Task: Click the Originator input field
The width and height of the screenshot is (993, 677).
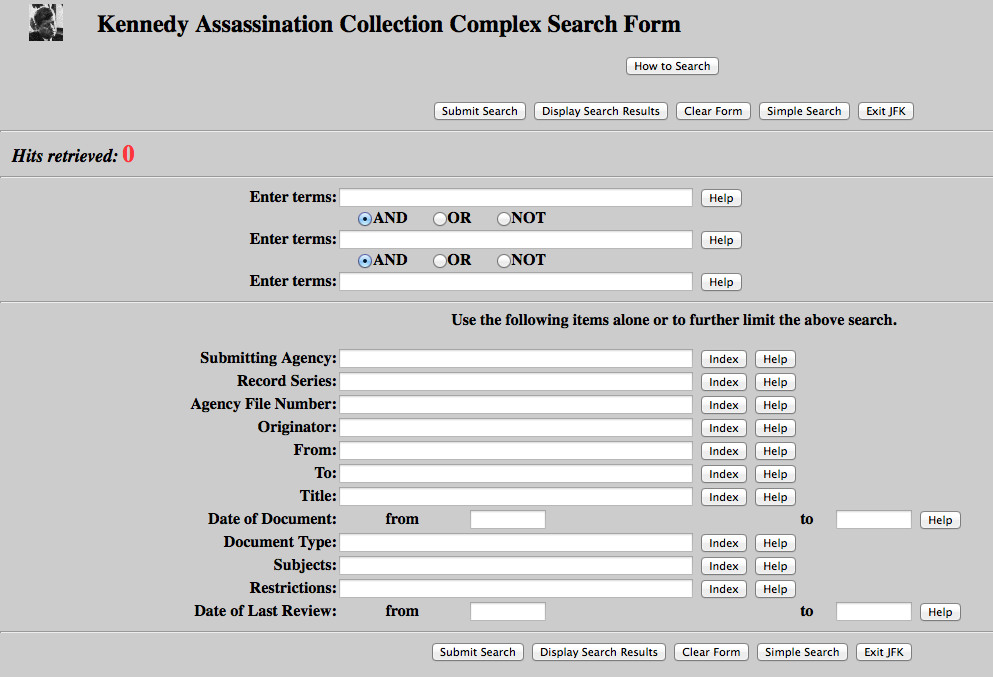Action: [x=516, y=427]
